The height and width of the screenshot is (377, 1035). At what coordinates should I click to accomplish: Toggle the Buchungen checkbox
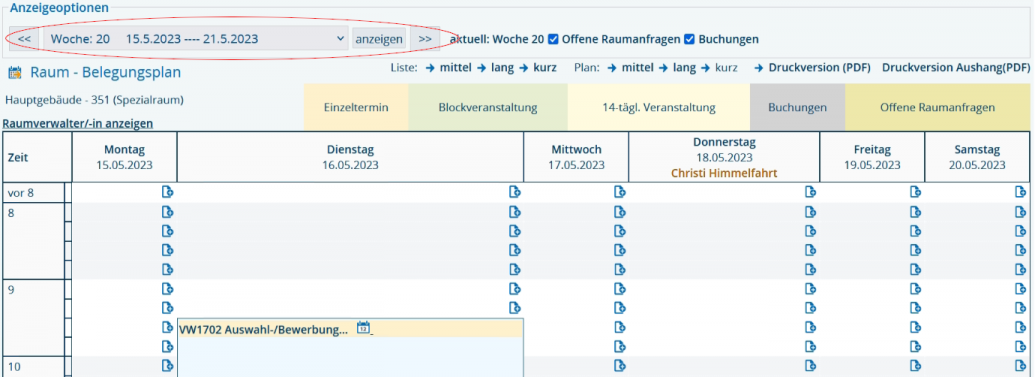[x=689, y=39]
